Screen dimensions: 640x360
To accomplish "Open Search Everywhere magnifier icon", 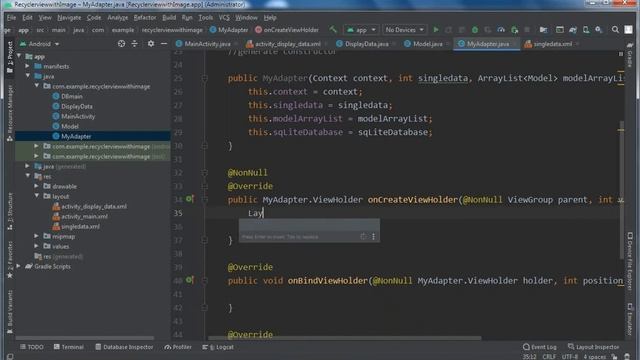I will pyautogui.click(x=615, y=29).
